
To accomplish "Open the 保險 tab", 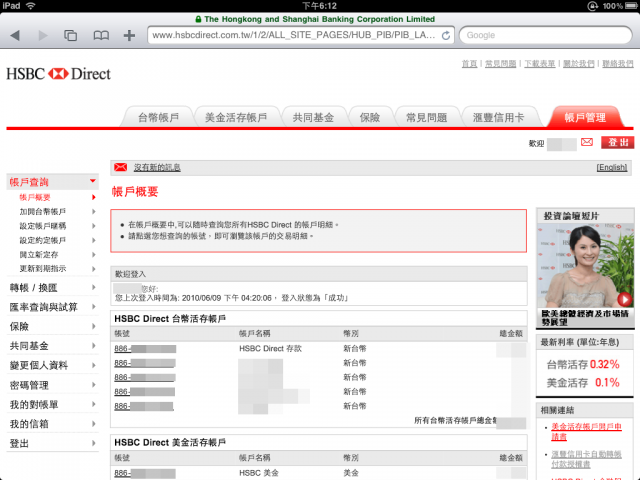I will point(369,118).
